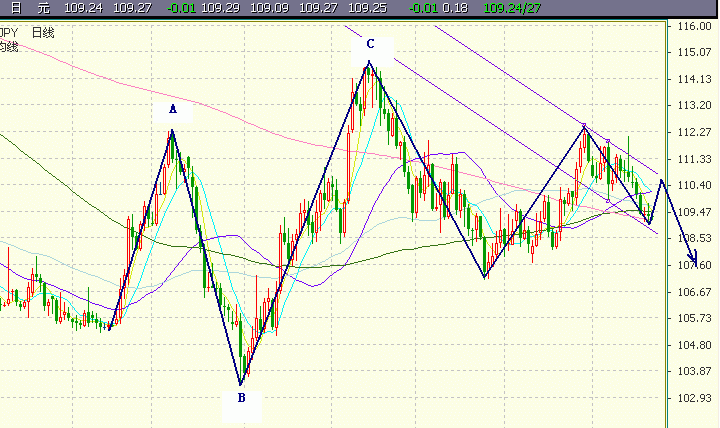The height and width of the screenshot is (428, 720).
Task: Click the 0.18 value in the quote bar
Action: pos(456,8)
